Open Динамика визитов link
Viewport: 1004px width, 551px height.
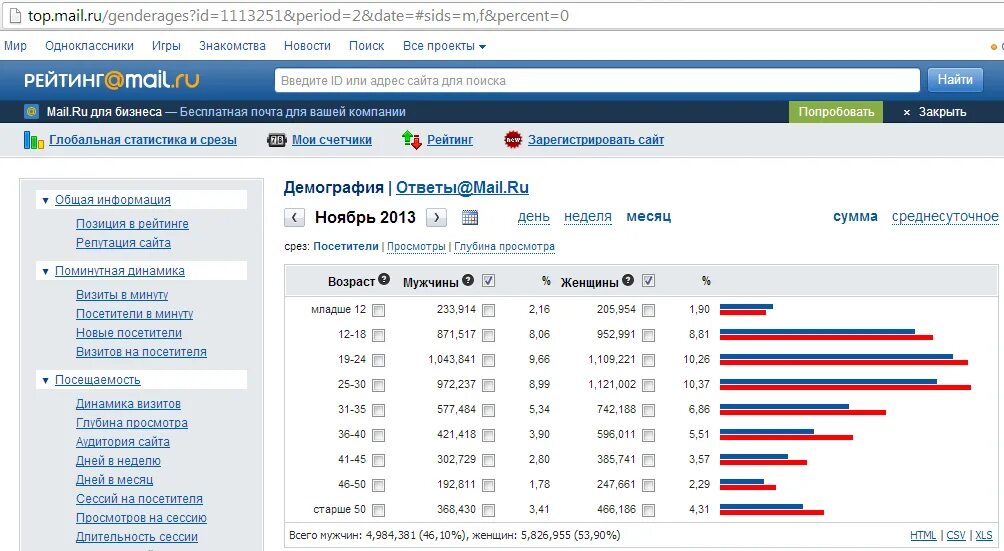click(128, 404)
